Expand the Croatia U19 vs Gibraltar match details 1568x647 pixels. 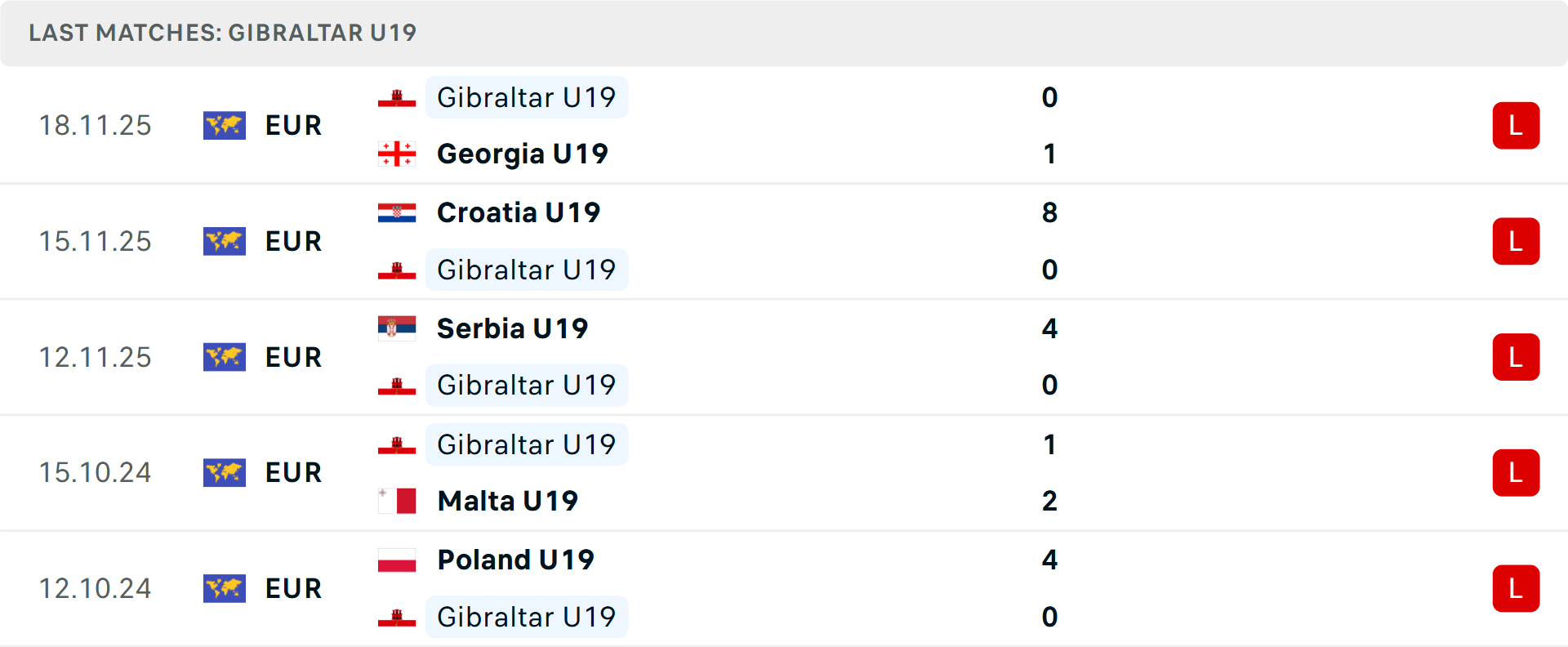point(784,241)
